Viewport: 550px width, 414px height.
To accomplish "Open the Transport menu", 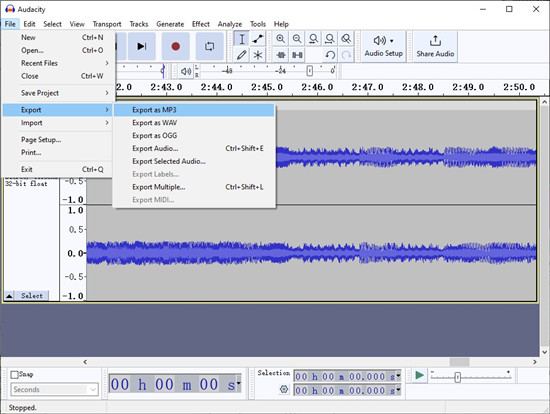I will (107, 24).
